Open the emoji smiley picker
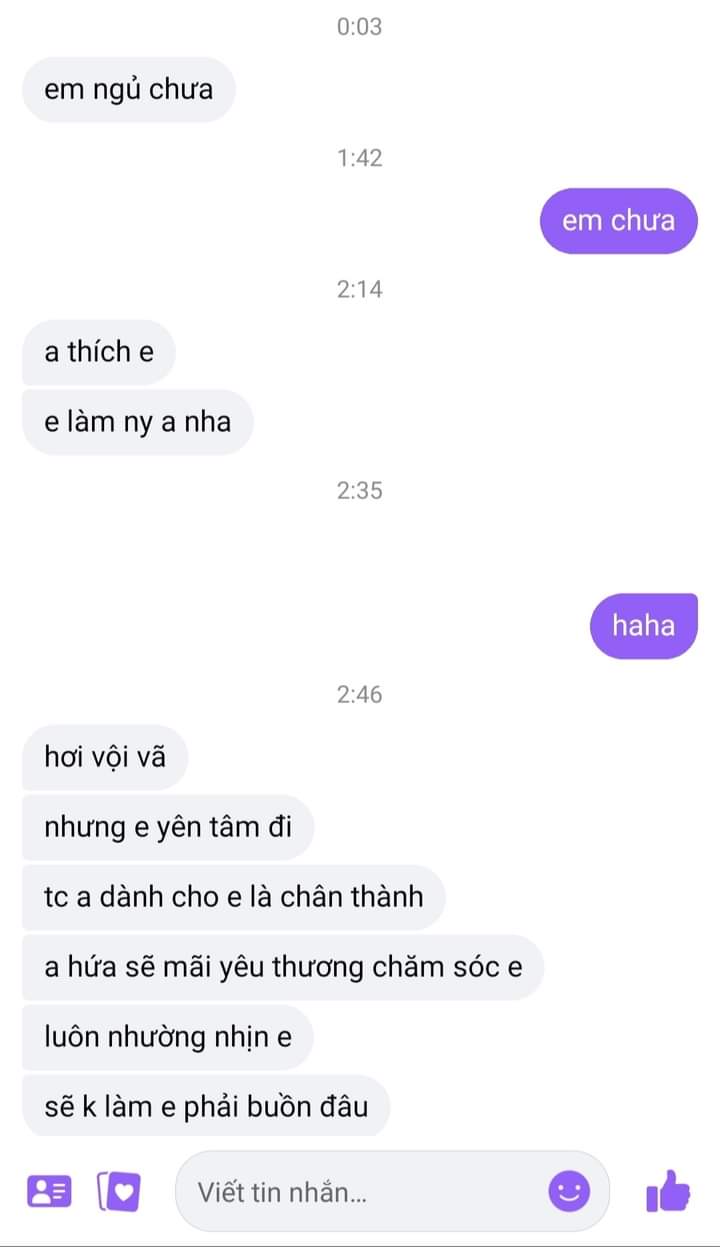 pos(569,1191)
